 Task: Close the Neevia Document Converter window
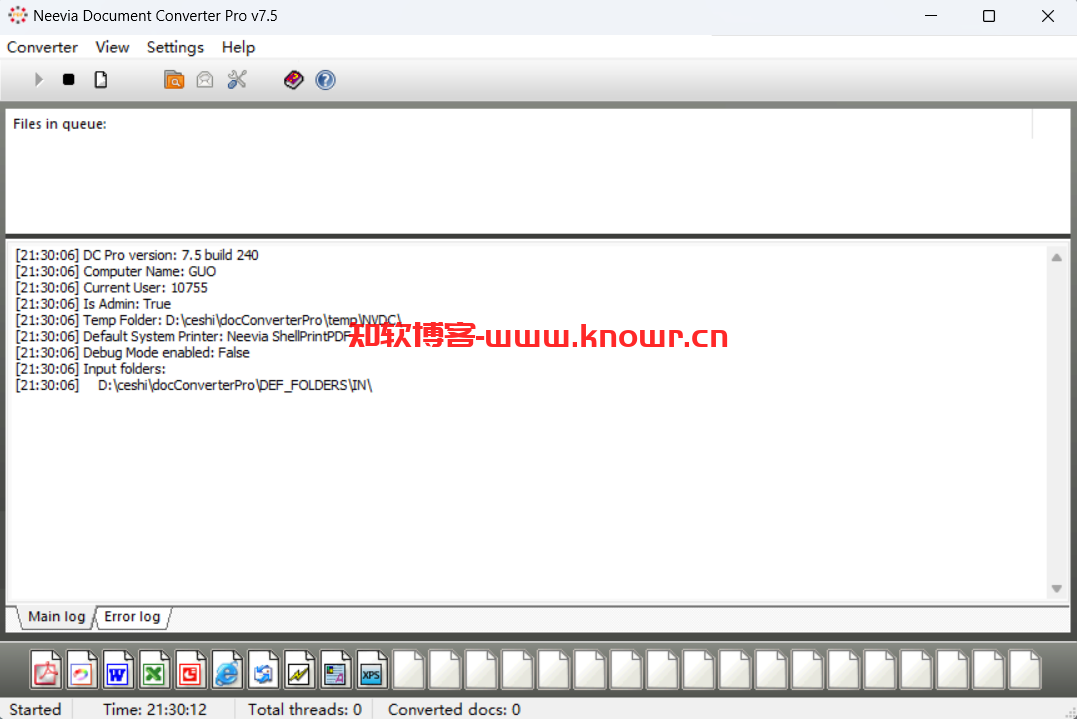pyautogui.click(x=1047, y=16)
